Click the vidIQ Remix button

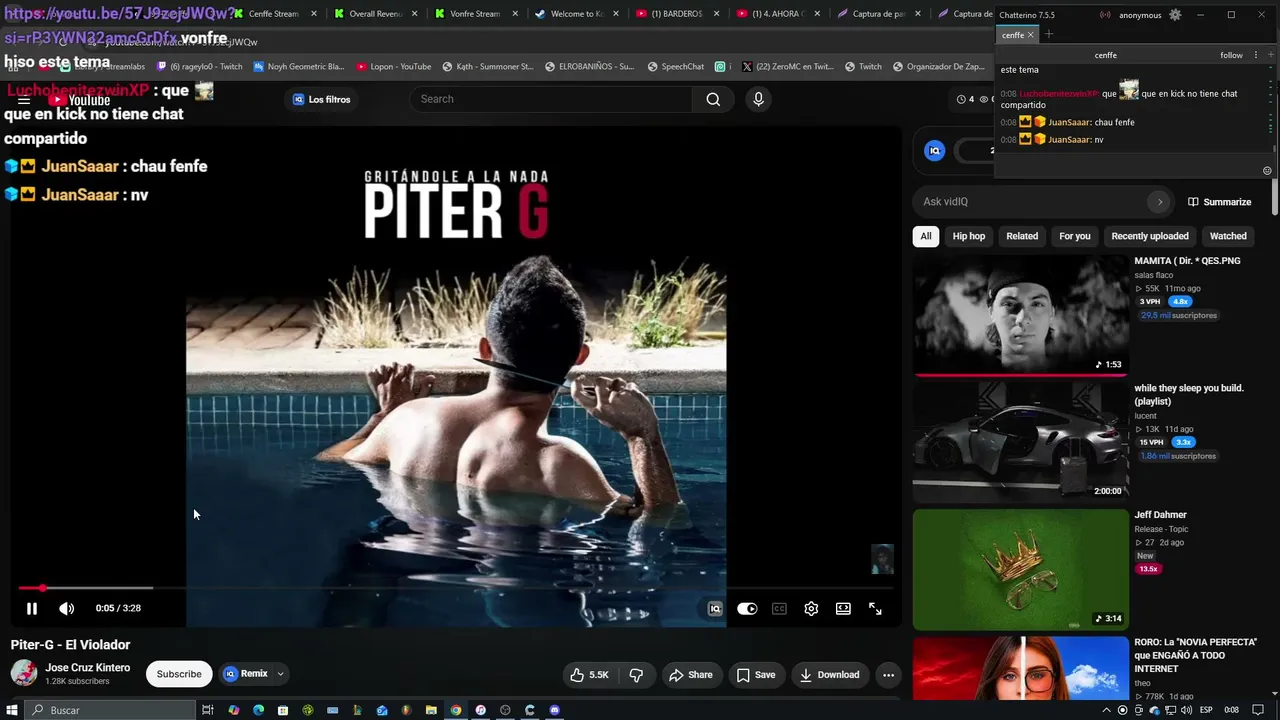coord(246,674)
